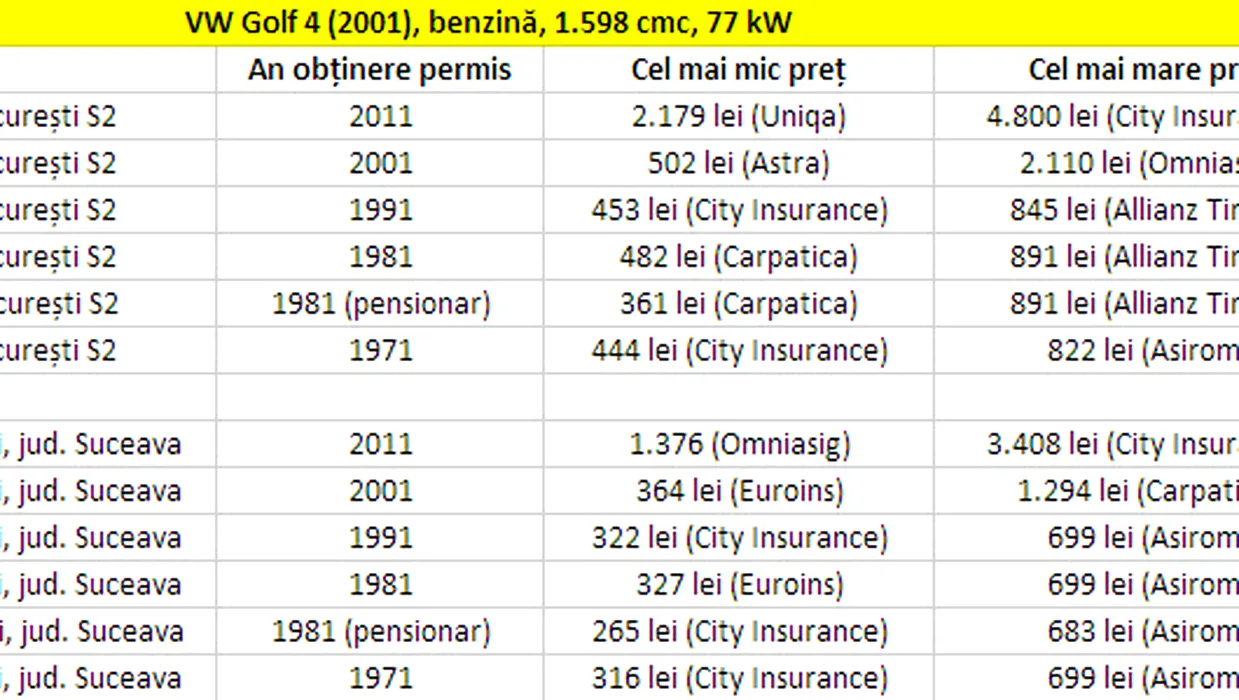Select the cell '482 lei (Carpatica)'
The height and width of the screenshot is (700, 1239).
point(738,257)
